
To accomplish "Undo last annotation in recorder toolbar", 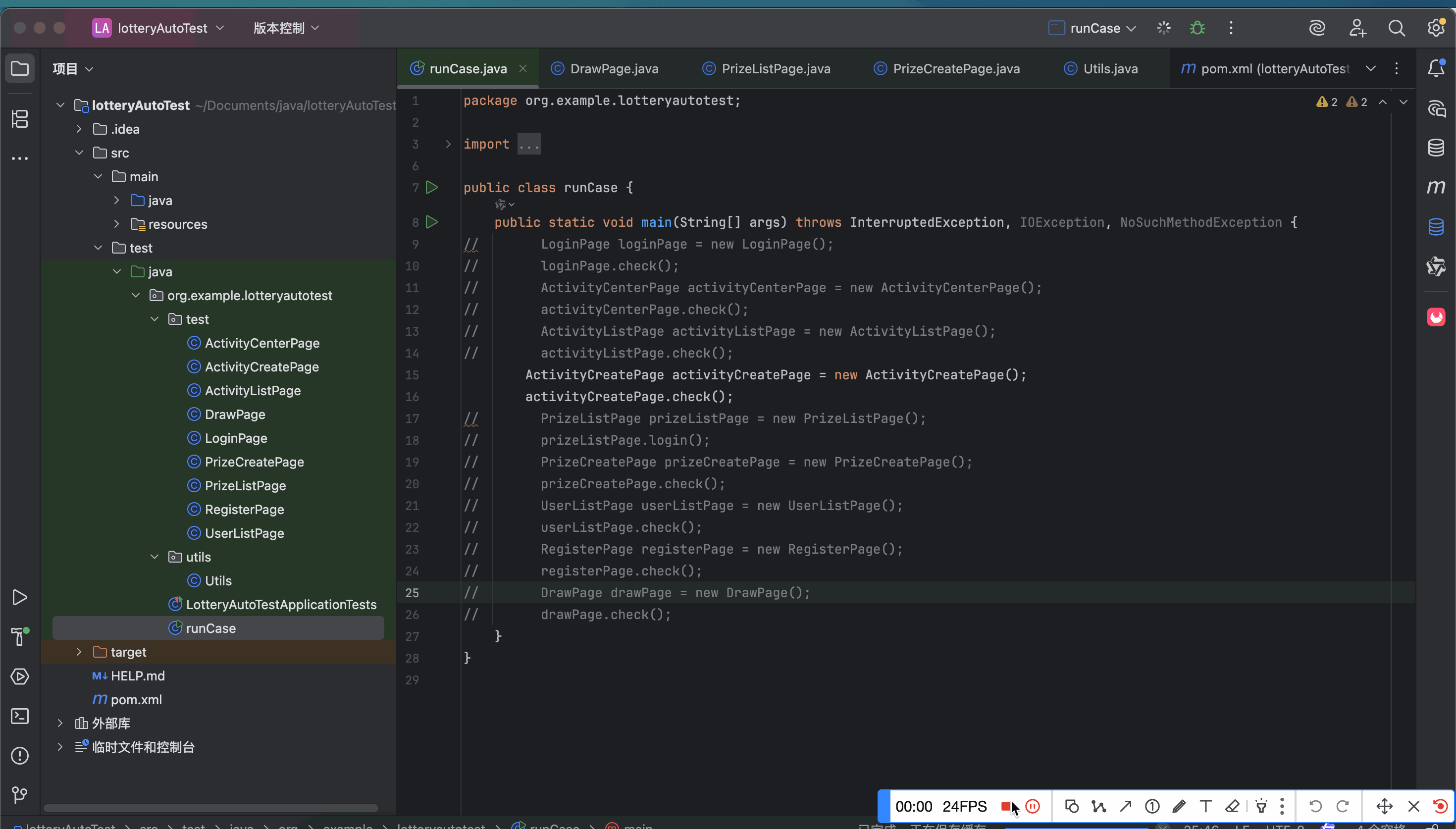I will 1315,806.
